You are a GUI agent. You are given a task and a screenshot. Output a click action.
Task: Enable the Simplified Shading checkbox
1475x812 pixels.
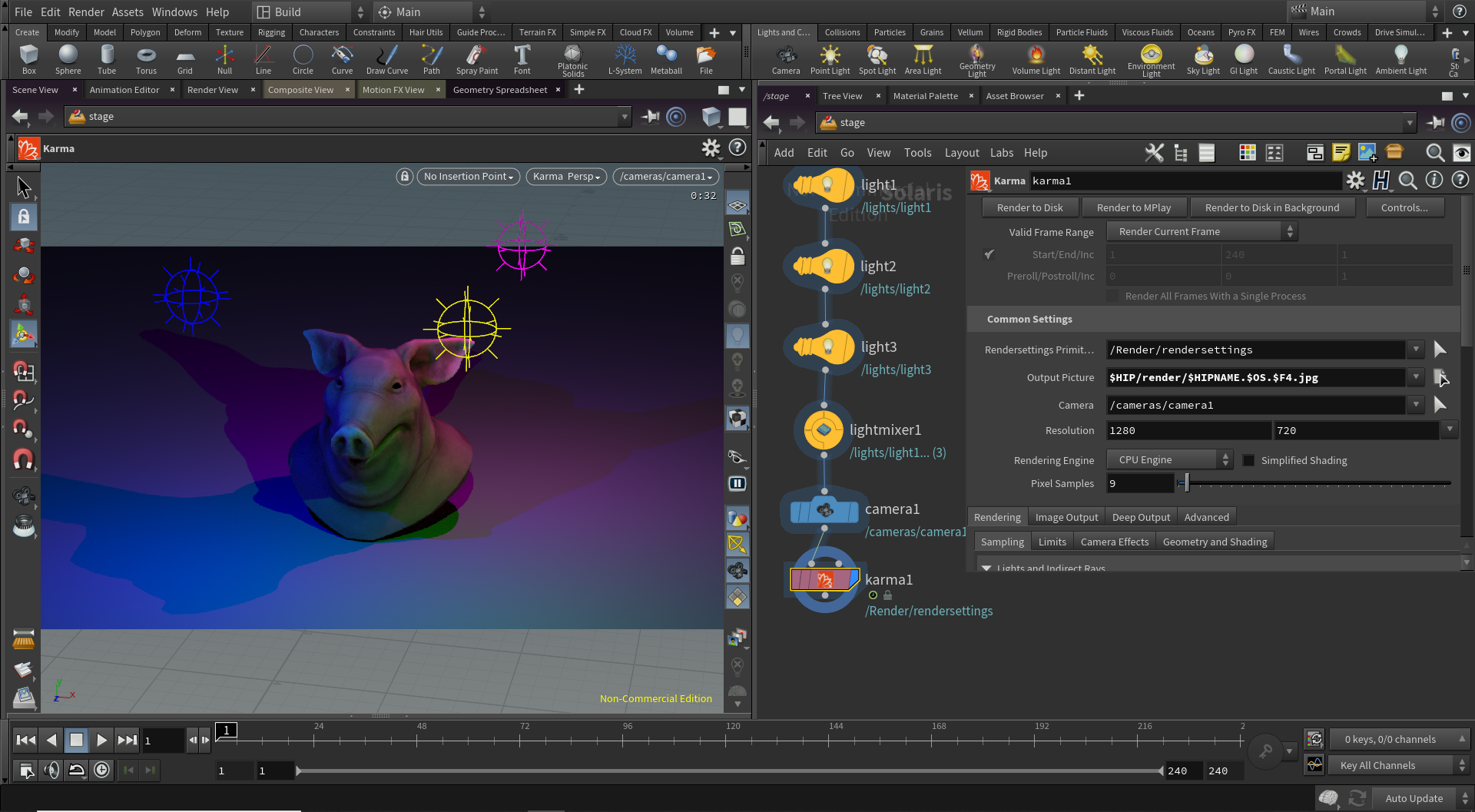(x=1248, y=460)
